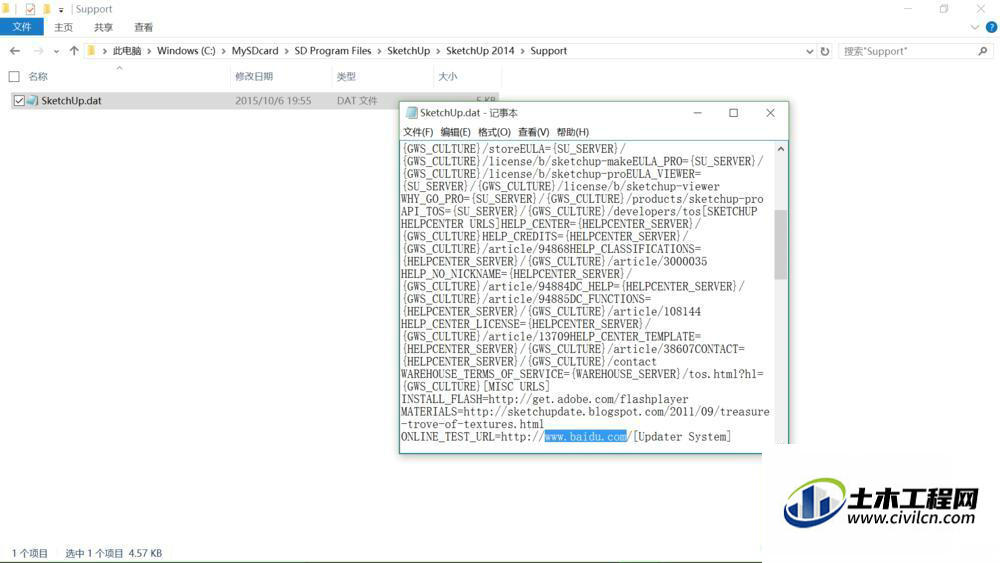Viewport: 1000px width, 563px height.
Task: Sort files by 修改日期 column
Action: [x=254, y=77]
